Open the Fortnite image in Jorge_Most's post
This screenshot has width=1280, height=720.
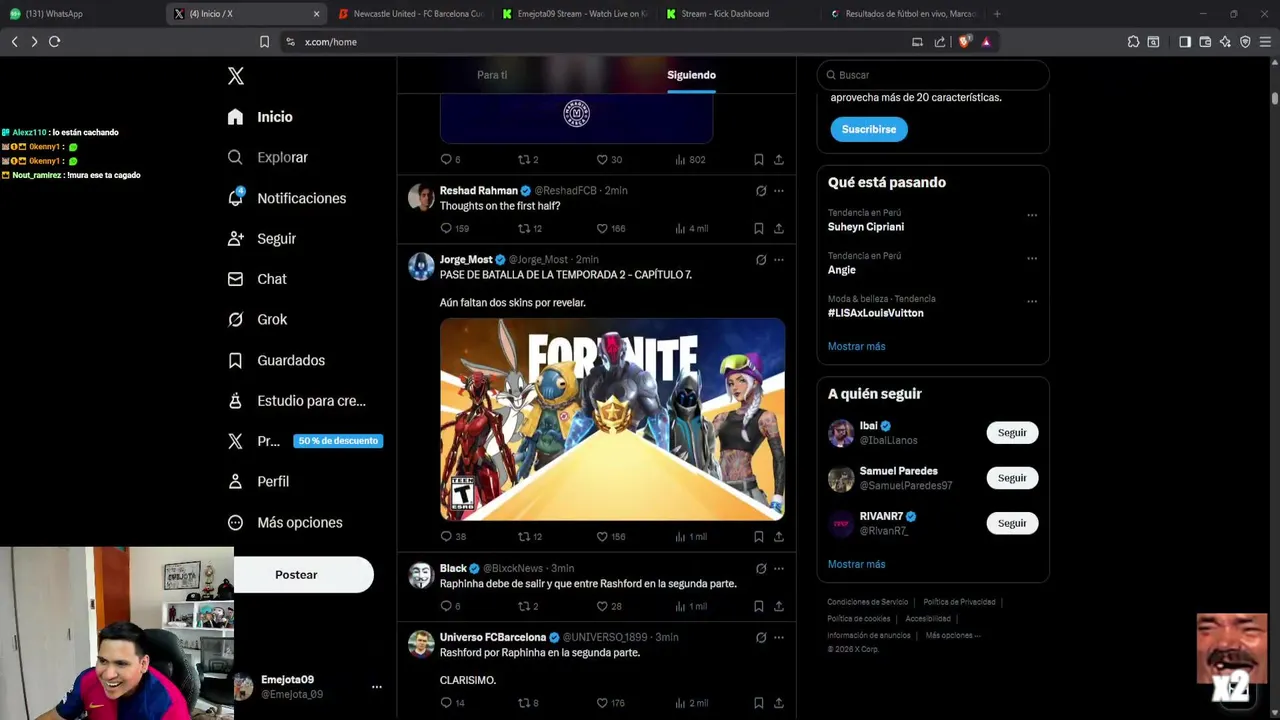click(612, 419)
